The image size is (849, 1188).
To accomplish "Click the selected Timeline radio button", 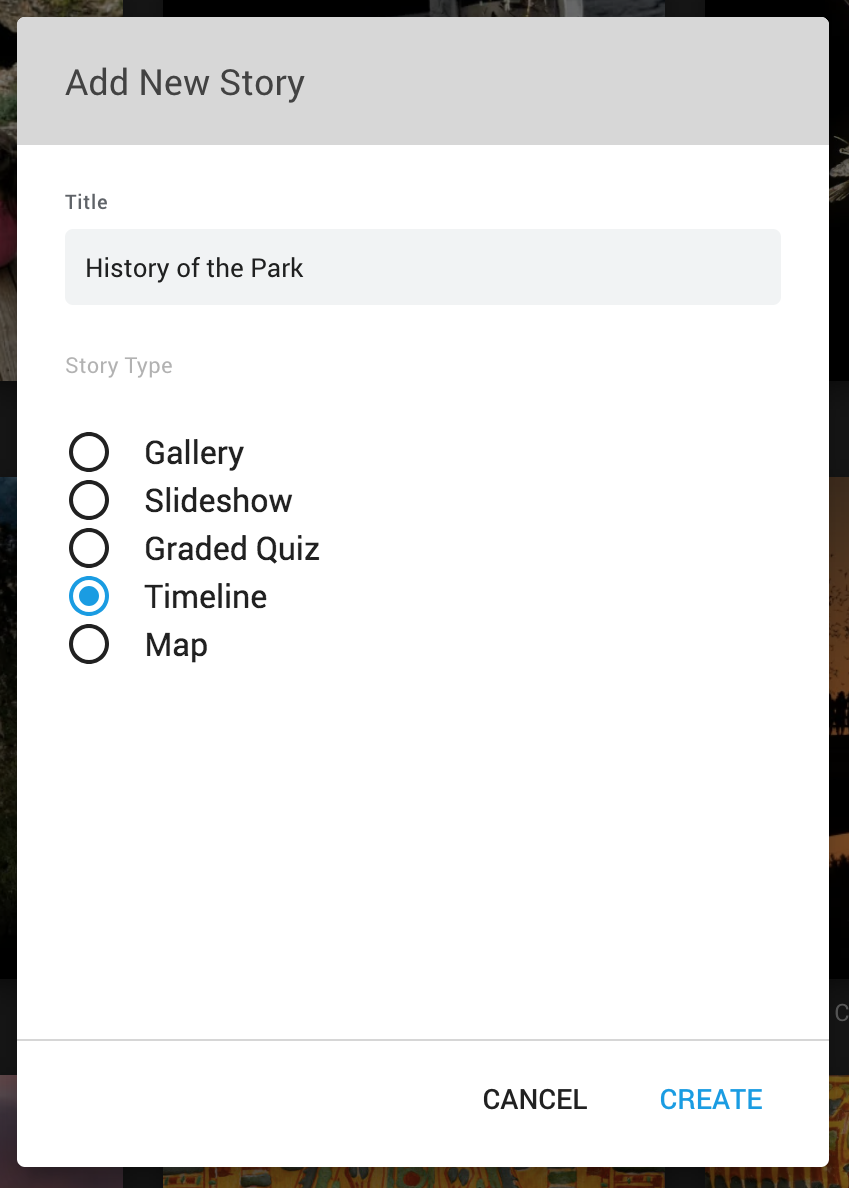I will (89, 596).
